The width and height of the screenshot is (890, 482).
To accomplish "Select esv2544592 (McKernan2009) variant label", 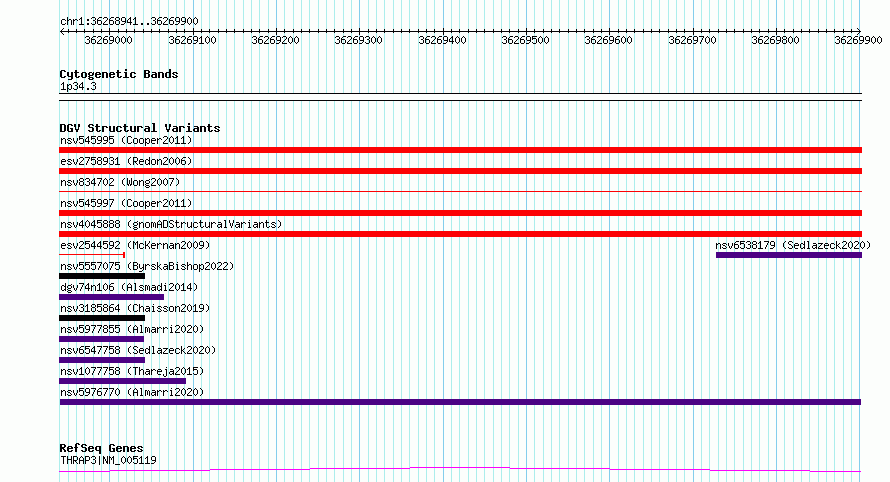I will [x=135, y=245].
